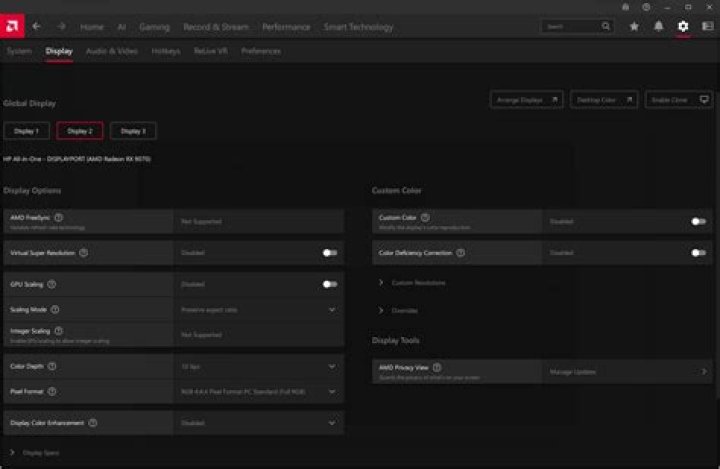
Task: Show Color Deficiency Correction help icon
Action: coord(461,253)
